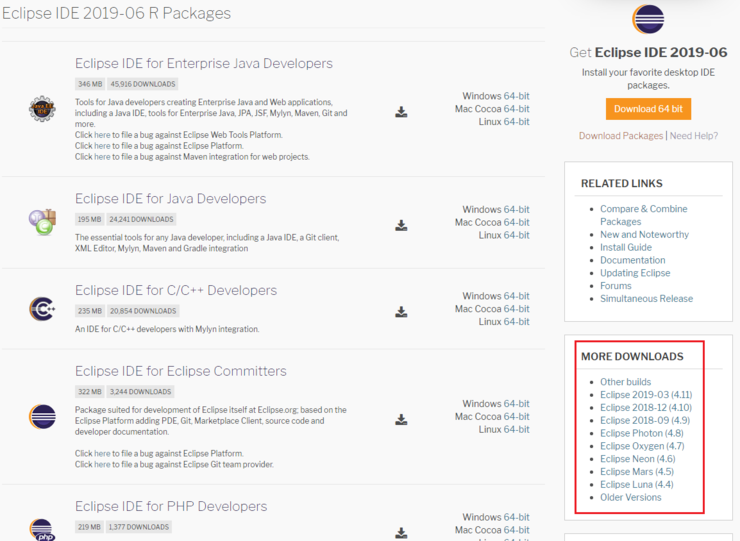This screenshot has height=541, width=740.
Task: Open Eclipse IDE for Eclipse Committers title
Action: click(180, 371)
